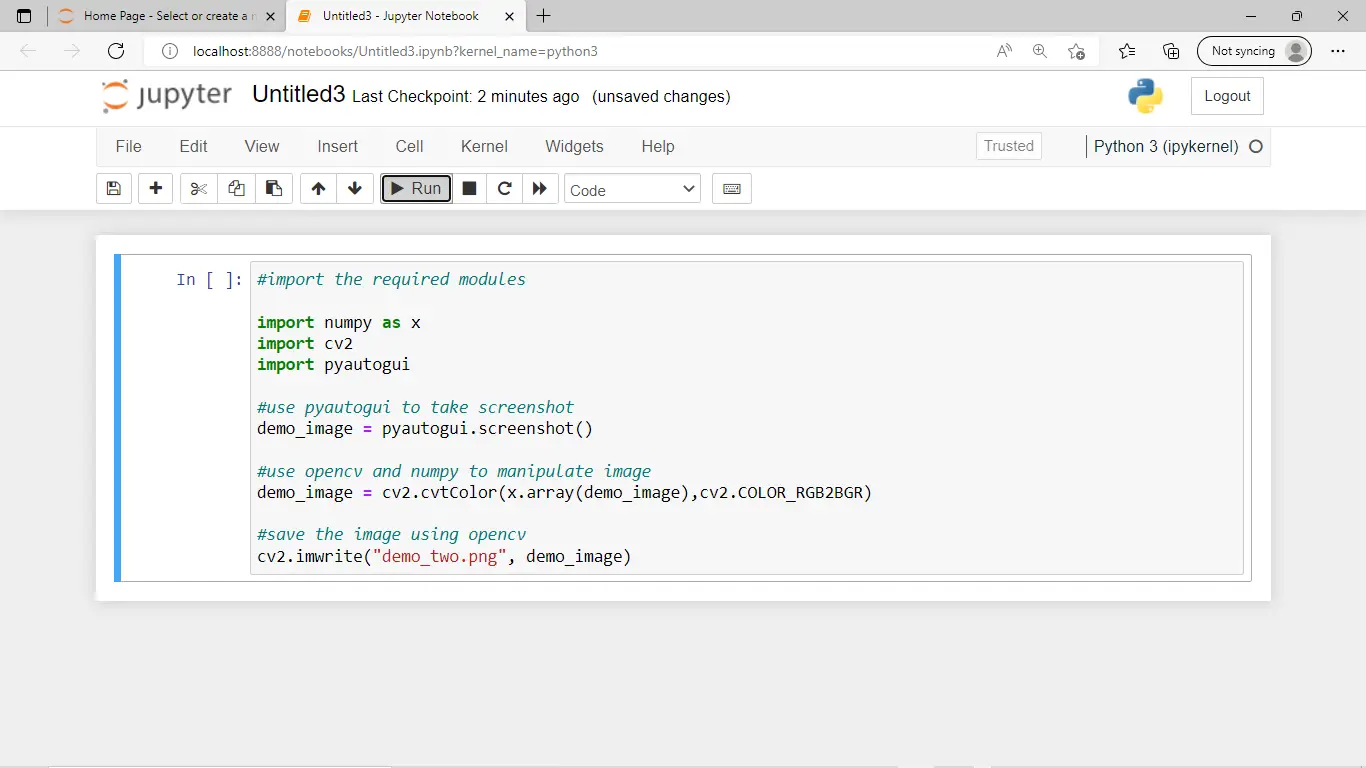Copy the selected cell
1366x768 pixels.
(x=235, y=188)
